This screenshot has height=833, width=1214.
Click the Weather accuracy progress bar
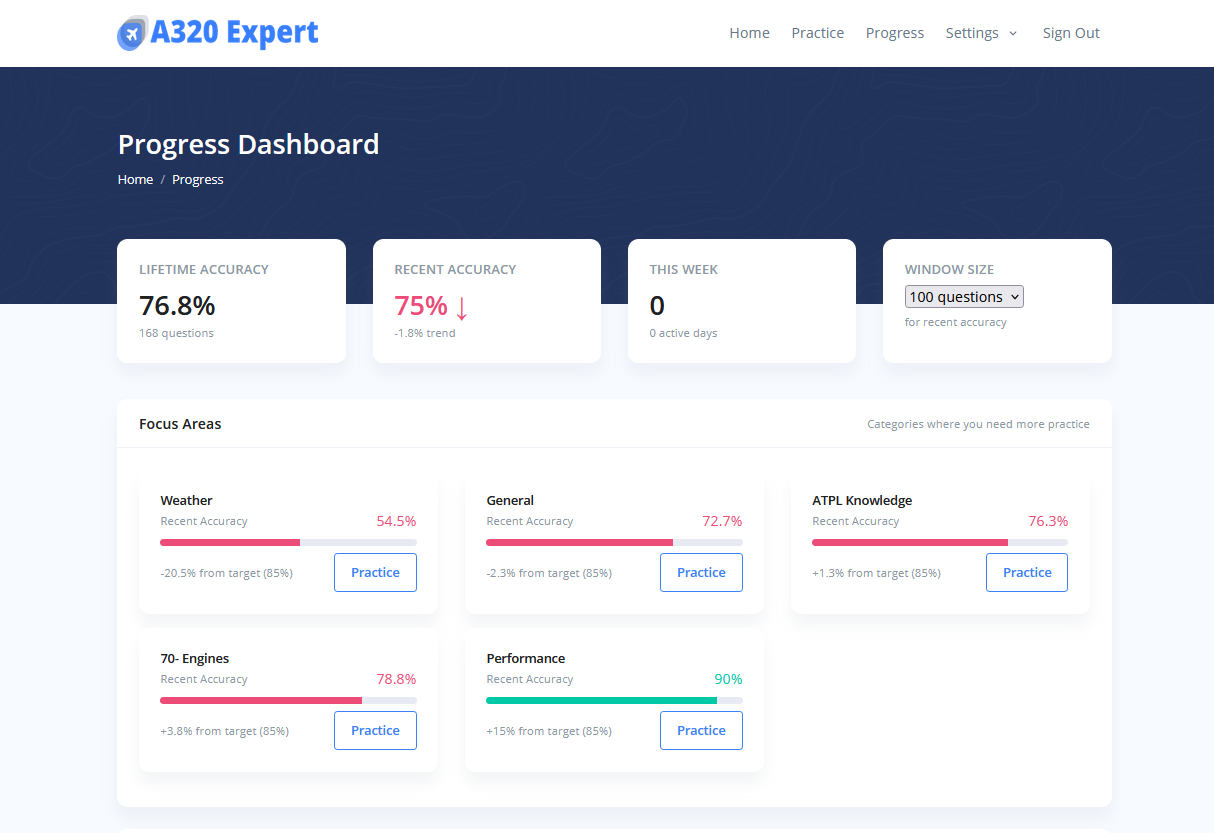[x=288, y=542]
